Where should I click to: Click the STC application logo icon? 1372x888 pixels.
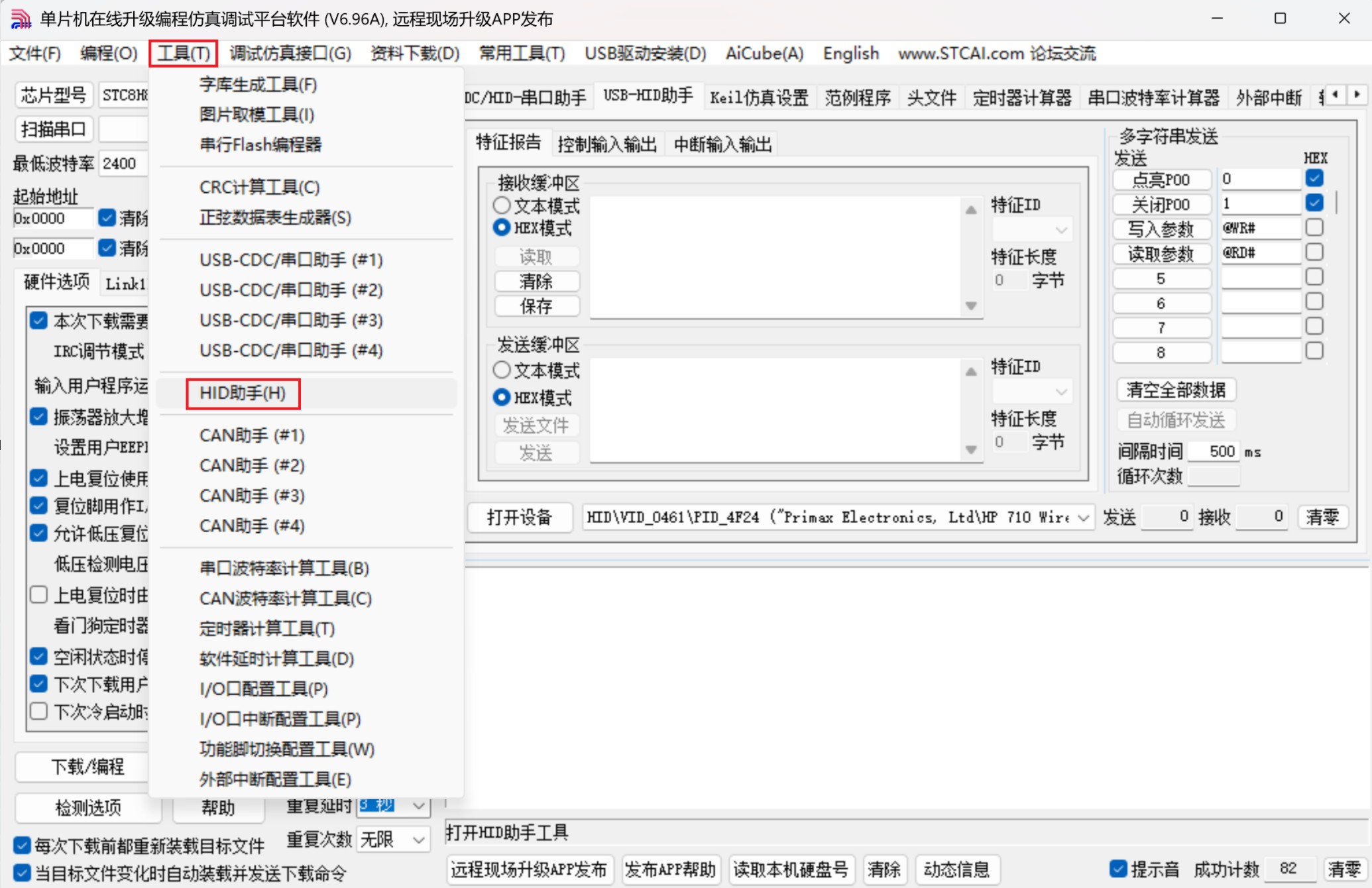coord(21,19)
